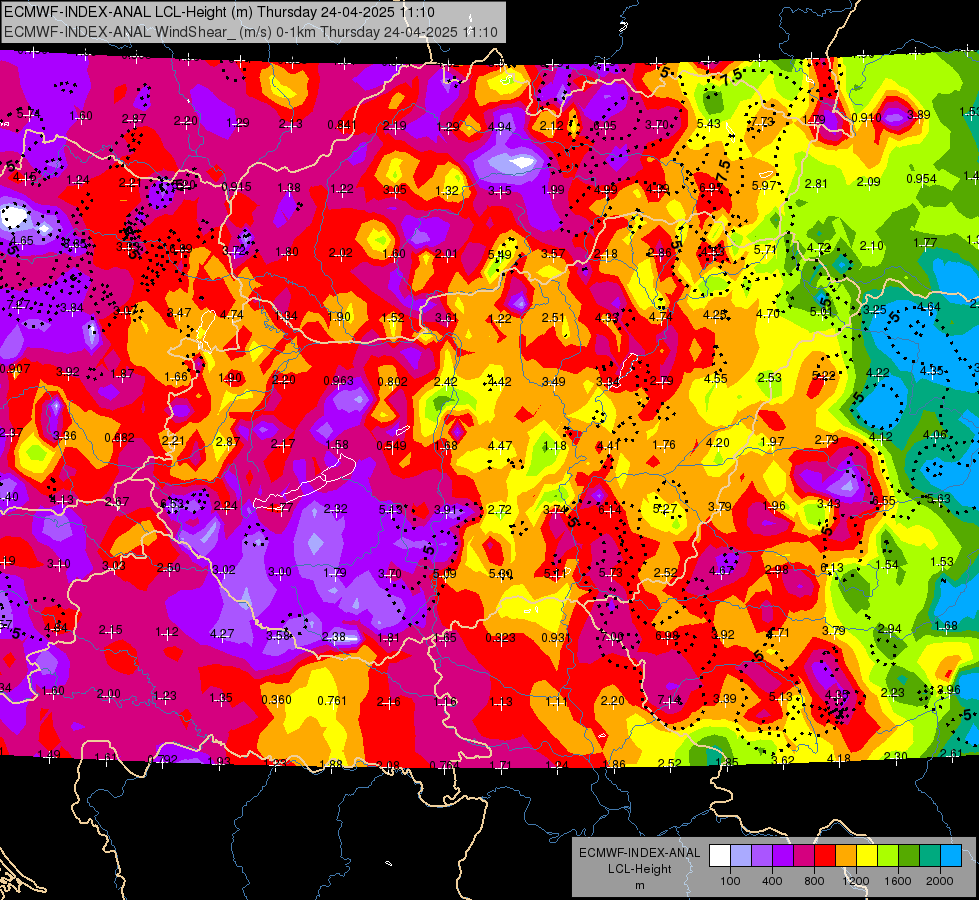
Task: Click the wind shear value 0.931
Action: coord(556,638)
